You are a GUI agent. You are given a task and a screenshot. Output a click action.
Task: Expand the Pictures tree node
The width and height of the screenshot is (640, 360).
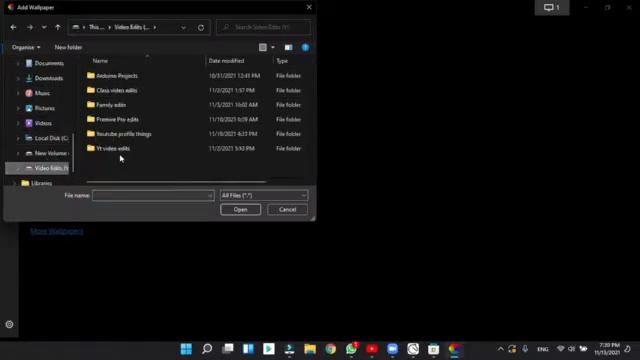point(18,108)
